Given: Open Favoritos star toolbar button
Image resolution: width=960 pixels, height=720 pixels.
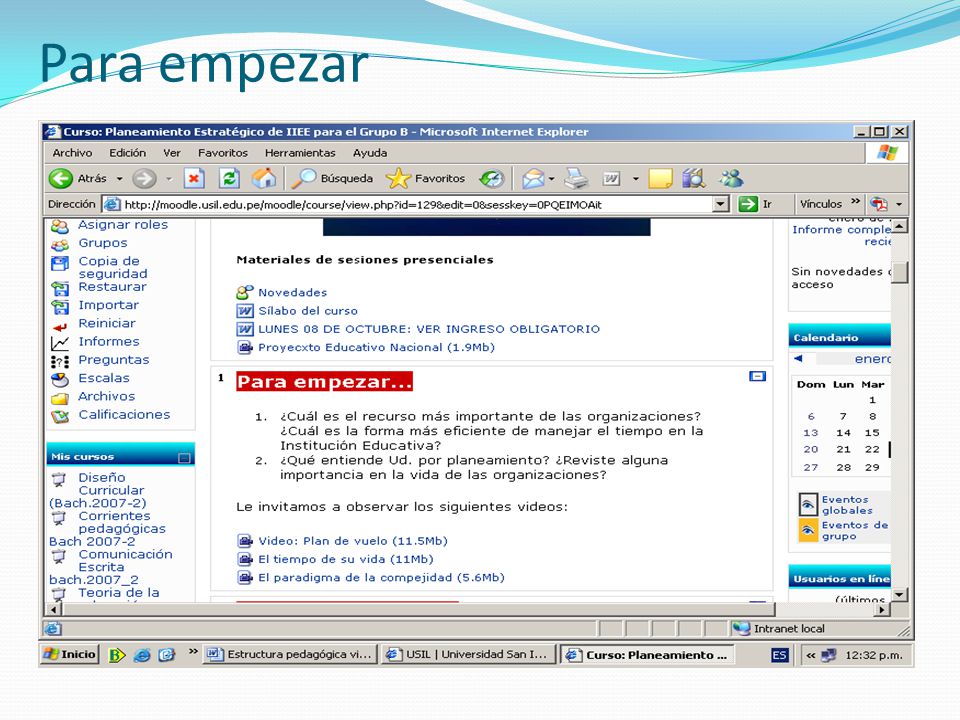Looking at the screenshot, I should 426,179.
